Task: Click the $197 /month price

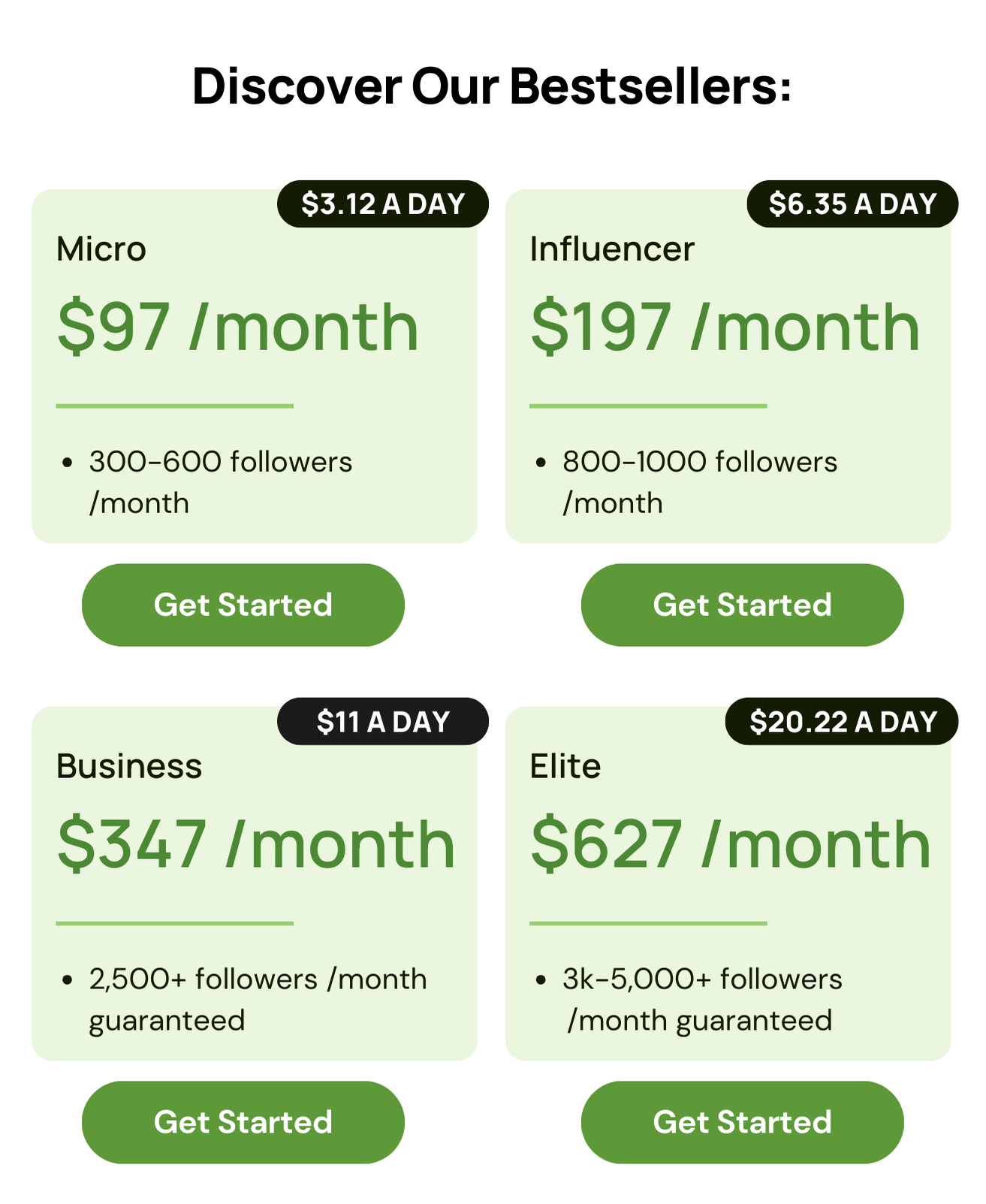Action: click(x=725, y=327)
